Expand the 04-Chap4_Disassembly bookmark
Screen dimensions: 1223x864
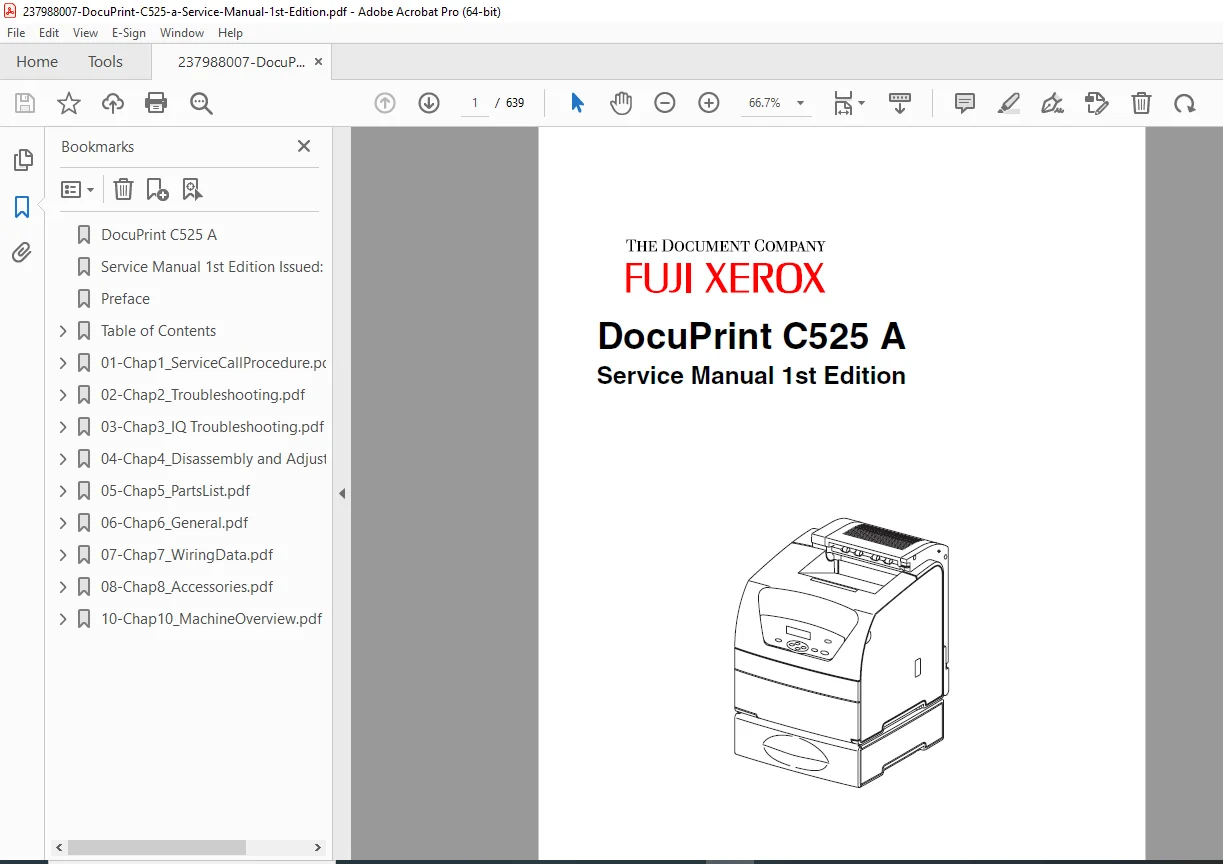point(63,459)
